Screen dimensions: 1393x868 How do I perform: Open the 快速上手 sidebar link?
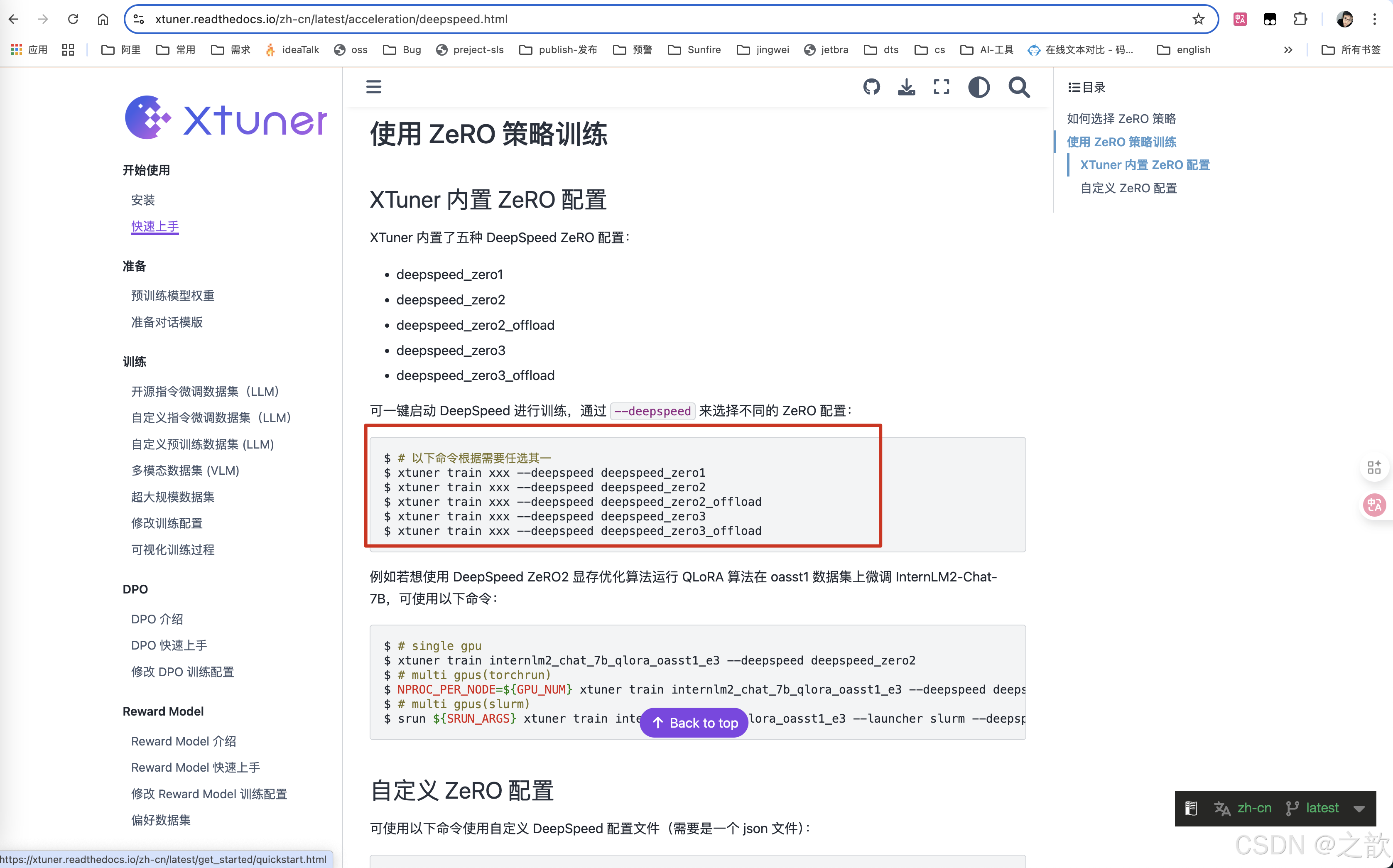[x=155, y=226]
